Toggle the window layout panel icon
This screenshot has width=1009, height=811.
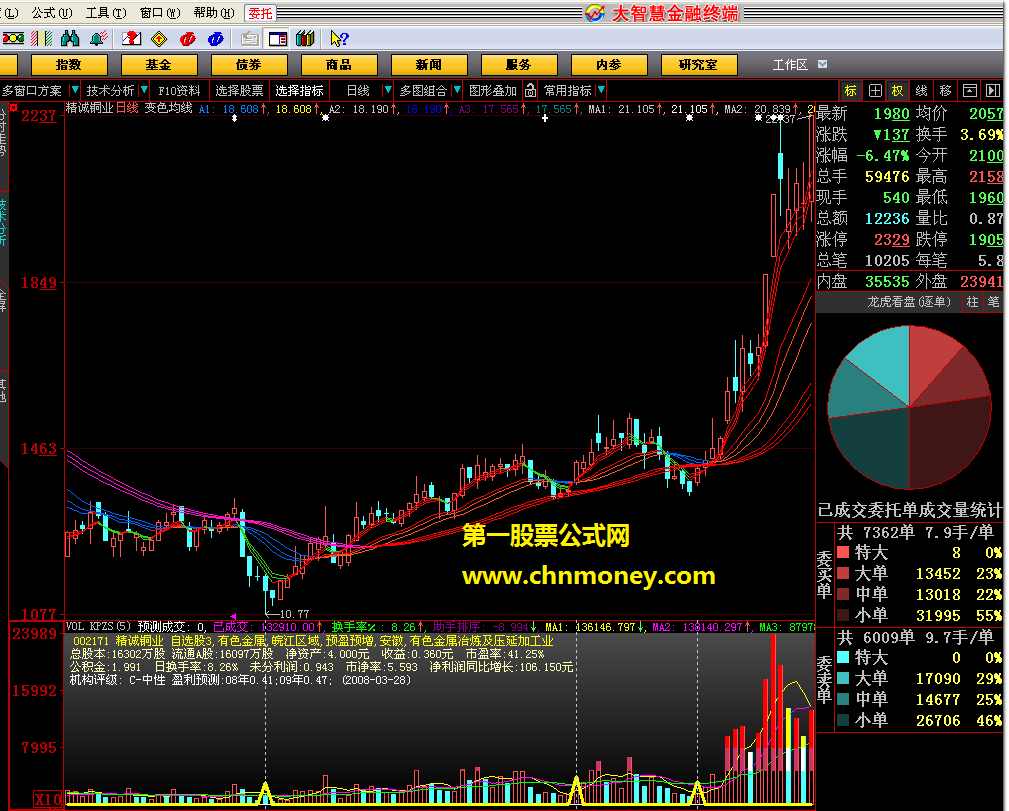point(278,39)
